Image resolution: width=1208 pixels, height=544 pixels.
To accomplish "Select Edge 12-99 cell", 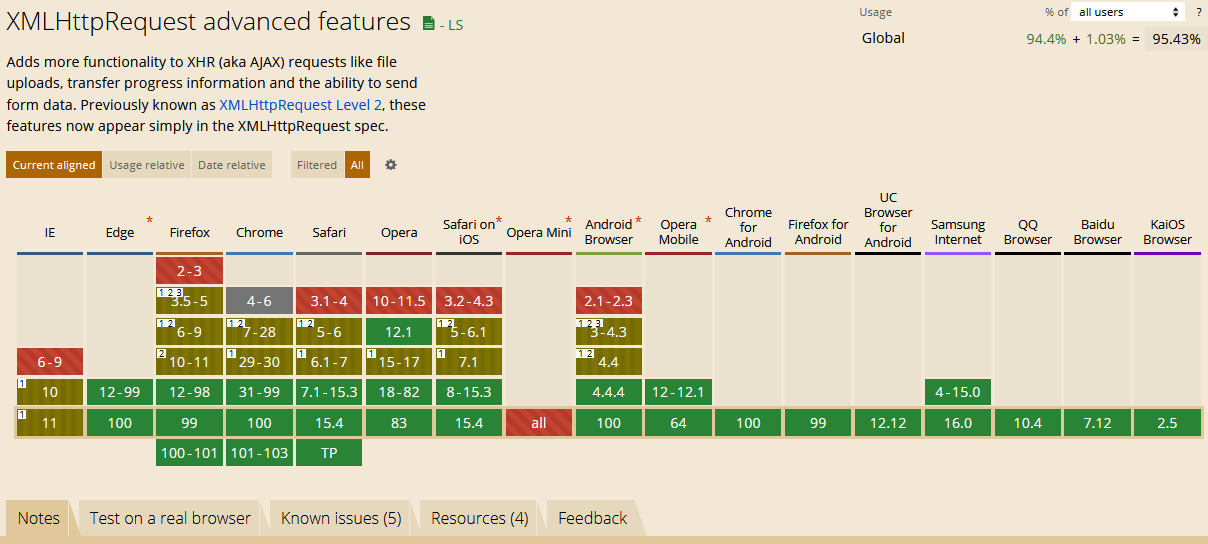I will (119, 392).
